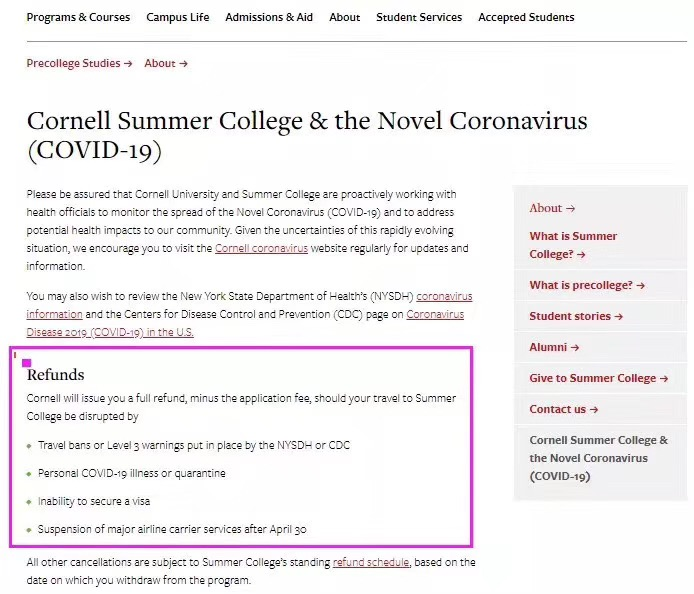Open the What is Summer College? sidebar link
Image resolution: width=694 pixels, height=594 pixels.
pos(573,245)
